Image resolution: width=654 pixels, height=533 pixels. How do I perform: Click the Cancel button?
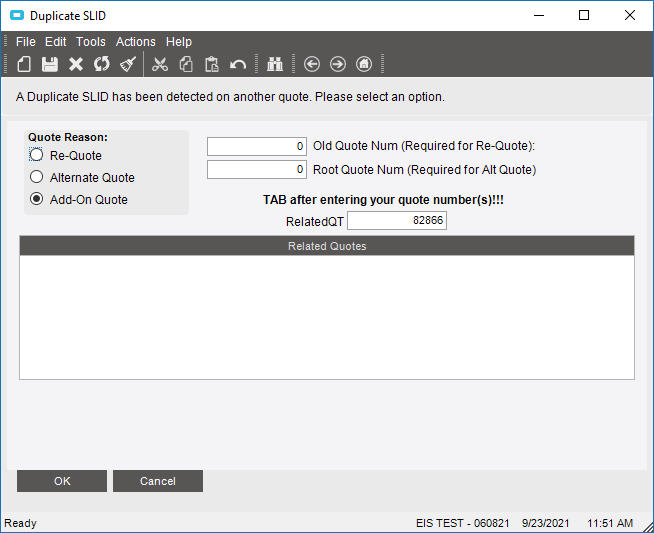click(x=158, y=481)
